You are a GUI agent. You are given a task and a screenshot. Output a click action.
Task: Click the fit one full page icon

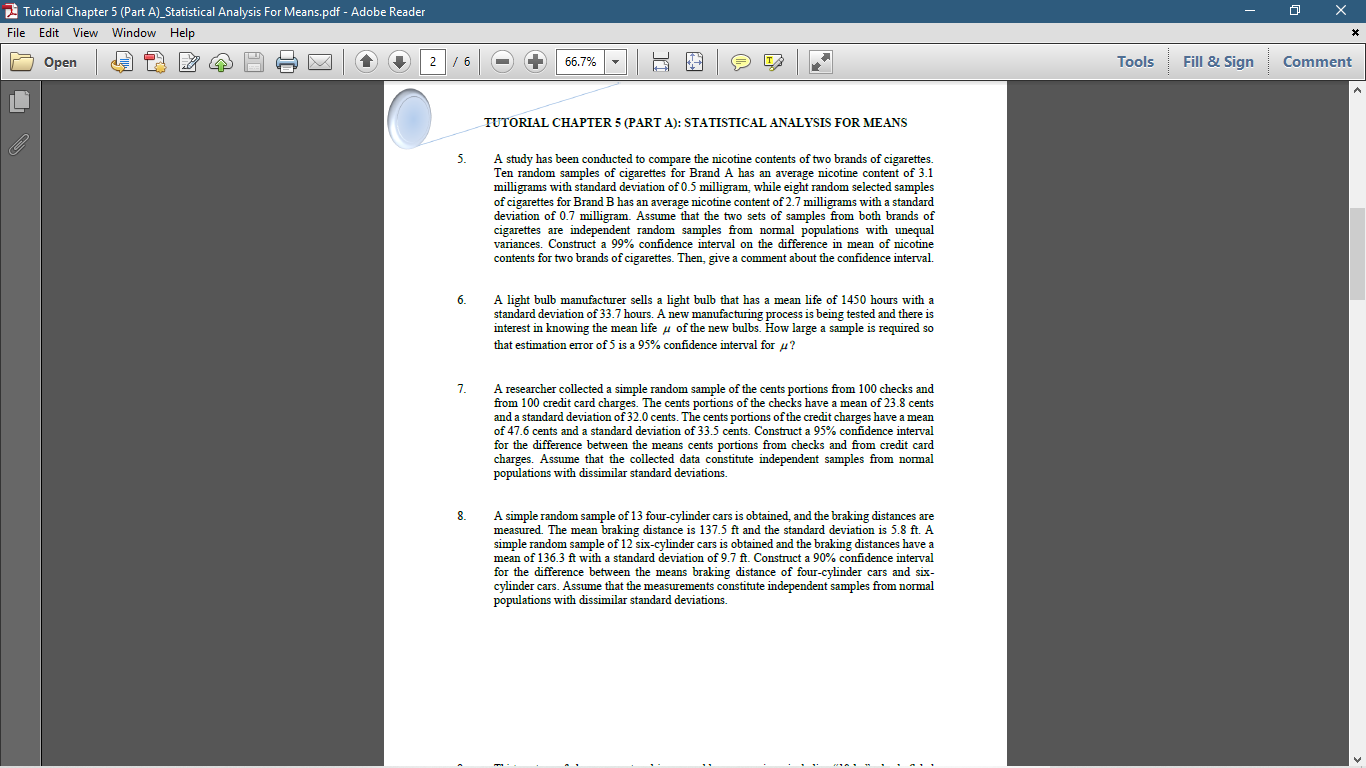tap(694, 62)
